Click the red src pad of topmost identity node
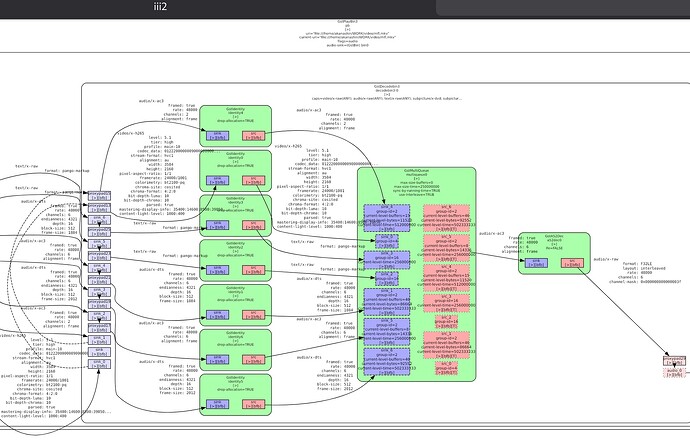 [x=254, y=134]
